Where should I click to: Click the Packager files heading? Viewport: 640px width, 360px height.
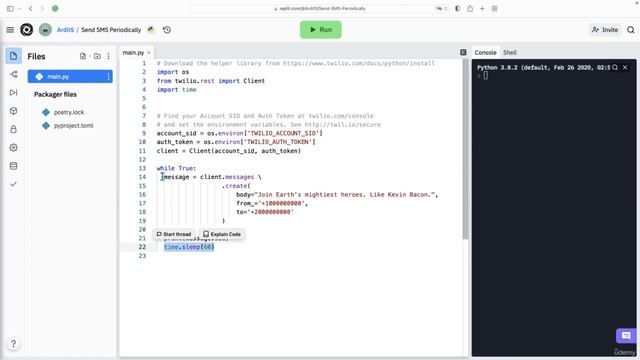(x=55, y=94)
